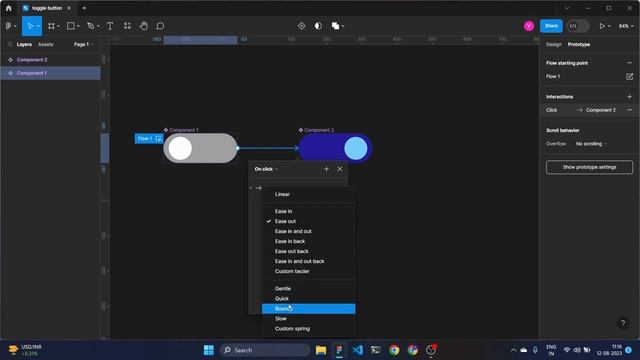Open the Resources tool
Screen dimensions: 640x360
[127, 26]
